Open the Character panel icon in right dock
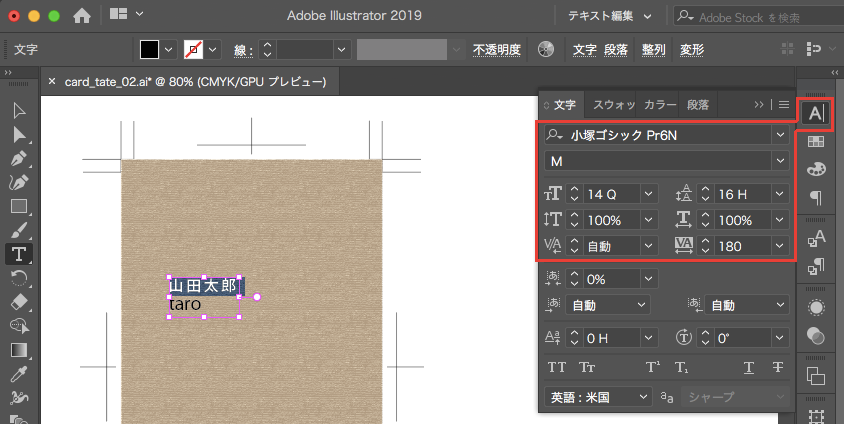 coord(816,112)
